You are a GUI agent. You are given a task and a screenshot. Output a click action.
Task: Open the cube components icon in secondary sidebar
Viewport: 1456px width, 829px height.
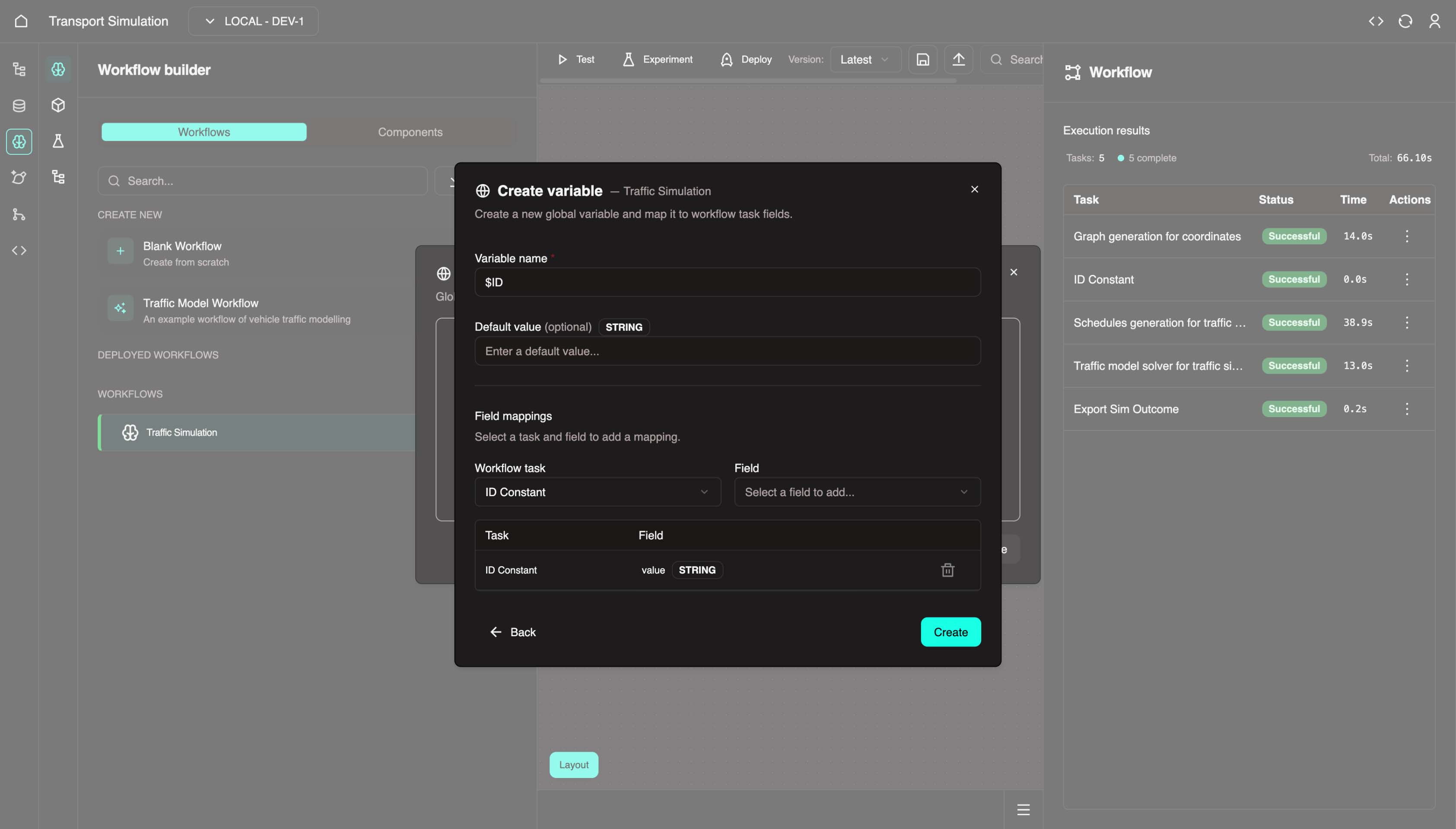[58, 105]
